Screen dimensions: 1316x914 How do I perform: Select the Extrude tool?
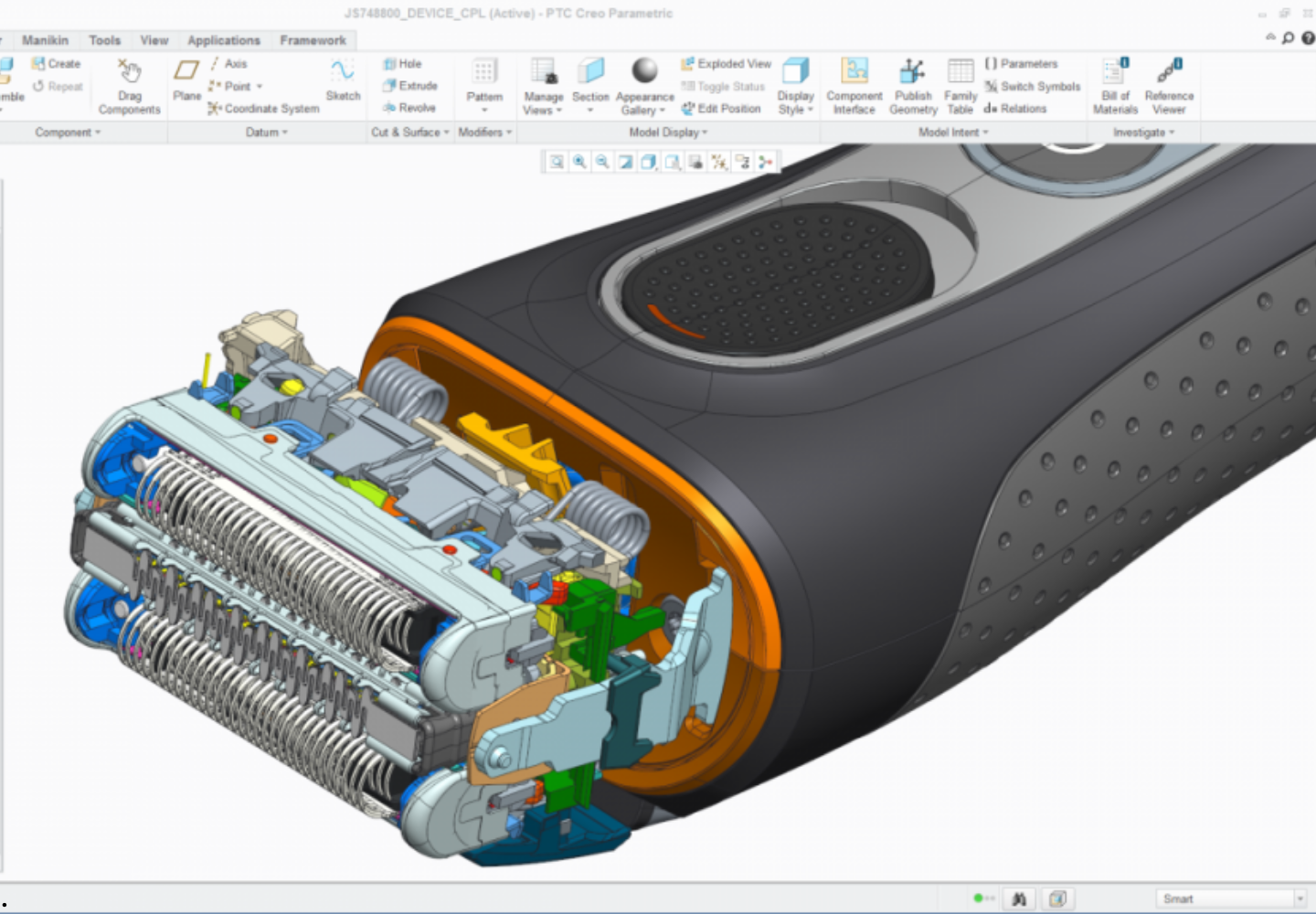click(409, 85)
